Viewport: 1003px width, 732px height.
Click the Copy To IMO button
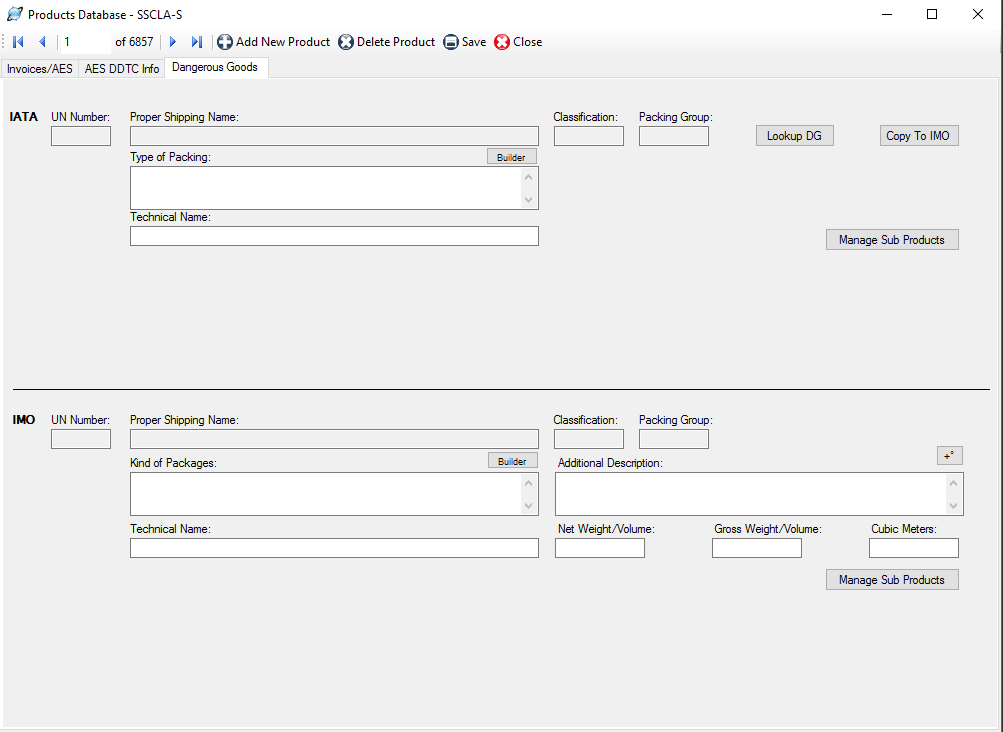click(918, 136)
